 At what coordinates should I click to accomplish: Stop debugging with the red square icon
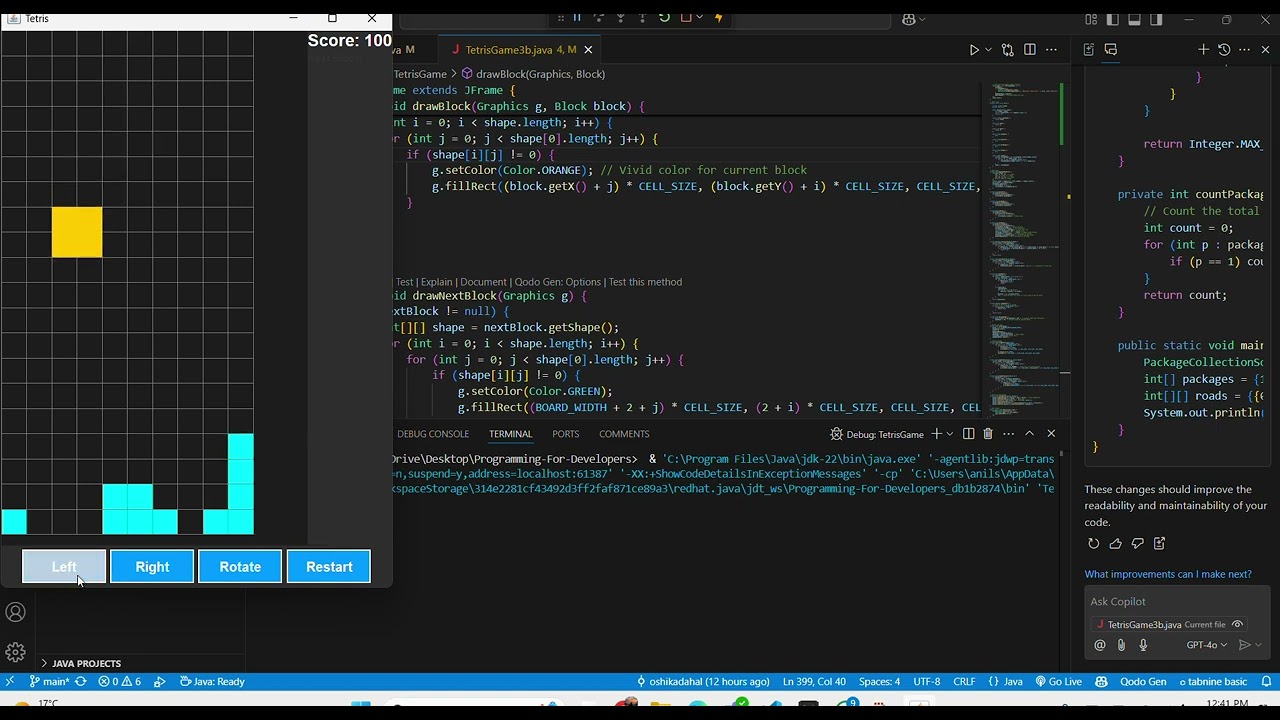coord(686,17)
